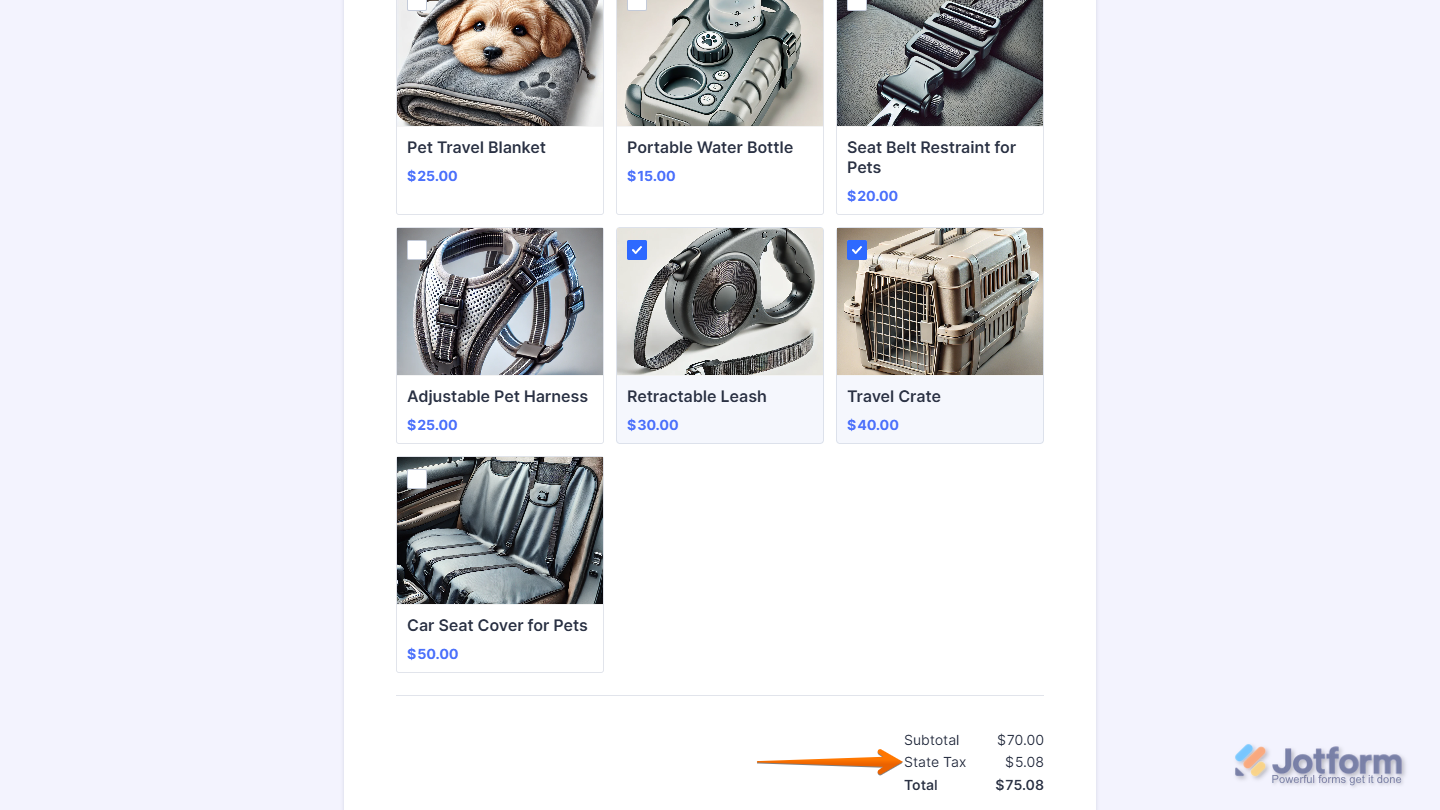
Task: Click the $40.00 Travel Crate price
Action: pyautogui.click(x=873, y=425)
